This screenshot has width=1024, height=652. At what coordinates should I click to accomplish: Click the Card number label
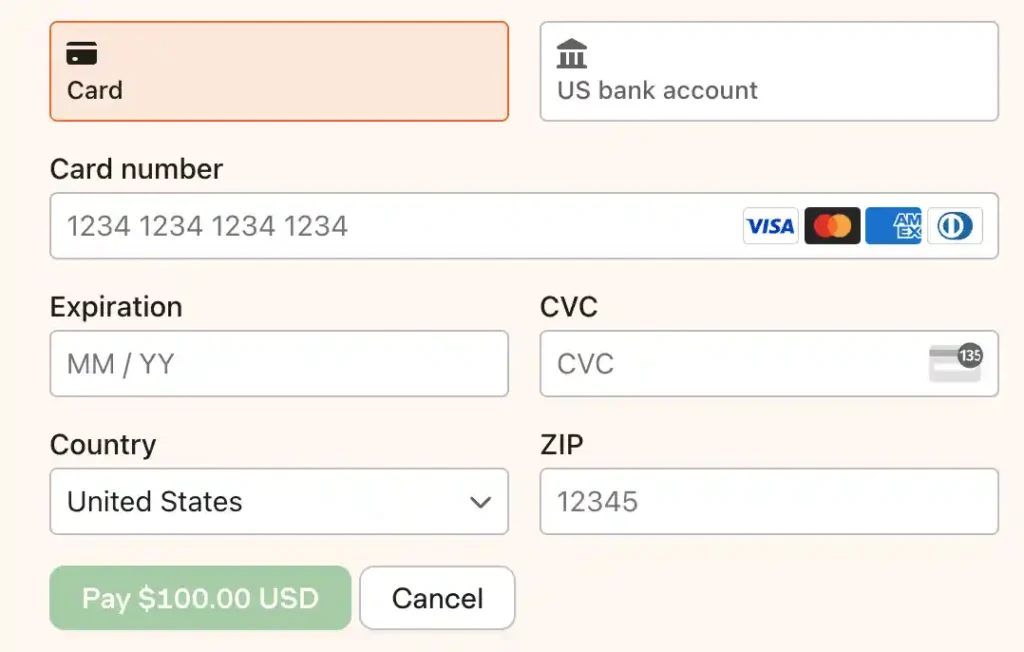pyautogui.click(x=136, y=169)
